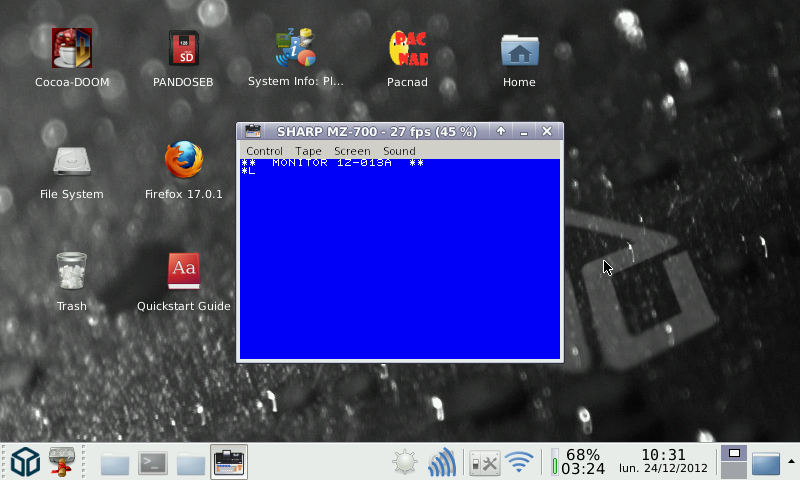Launch the terminal from the panel
The image size is (800, 480).
[x=153, y=463]
